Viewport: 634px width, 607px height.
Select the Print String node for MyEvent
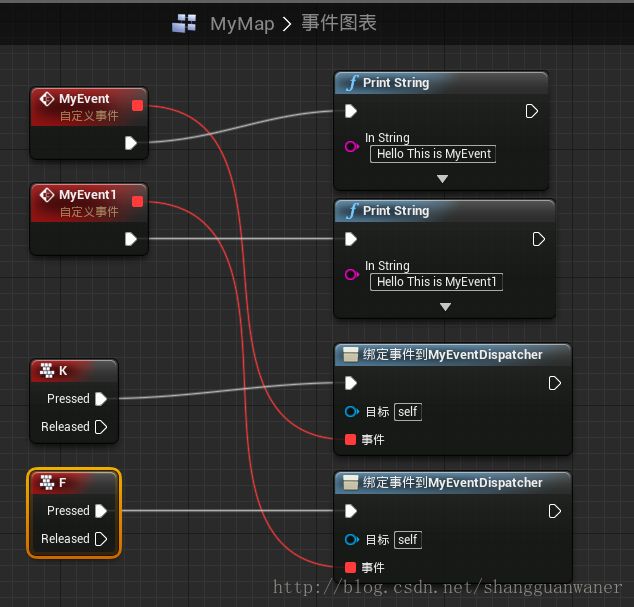point(442,83)
